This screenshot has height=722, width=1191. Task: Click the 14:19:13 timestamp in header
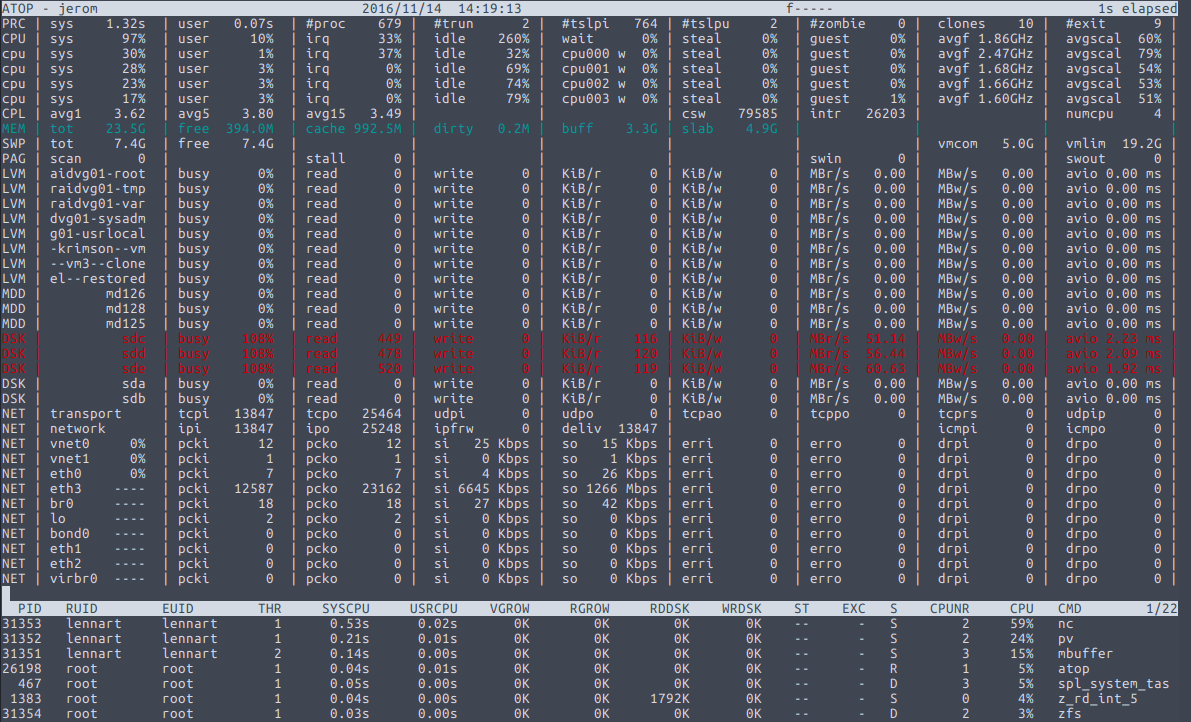pos(489,8)
